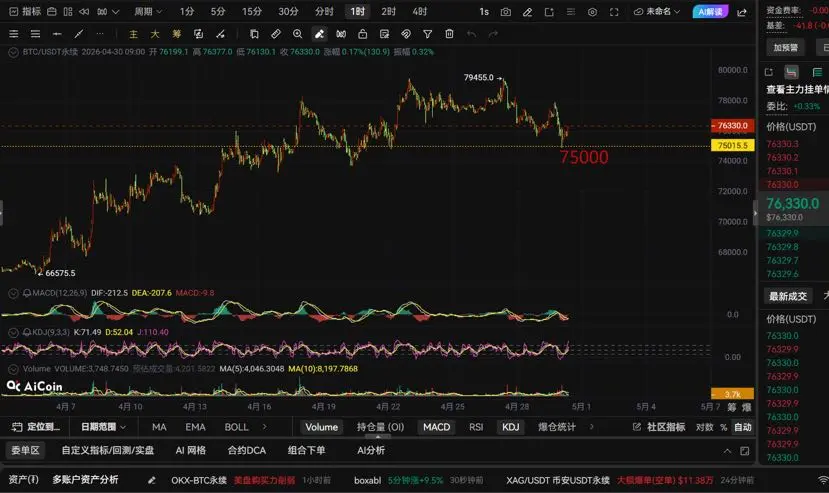
Task: Switch price scale to 对数
Action: pos(704,427)
